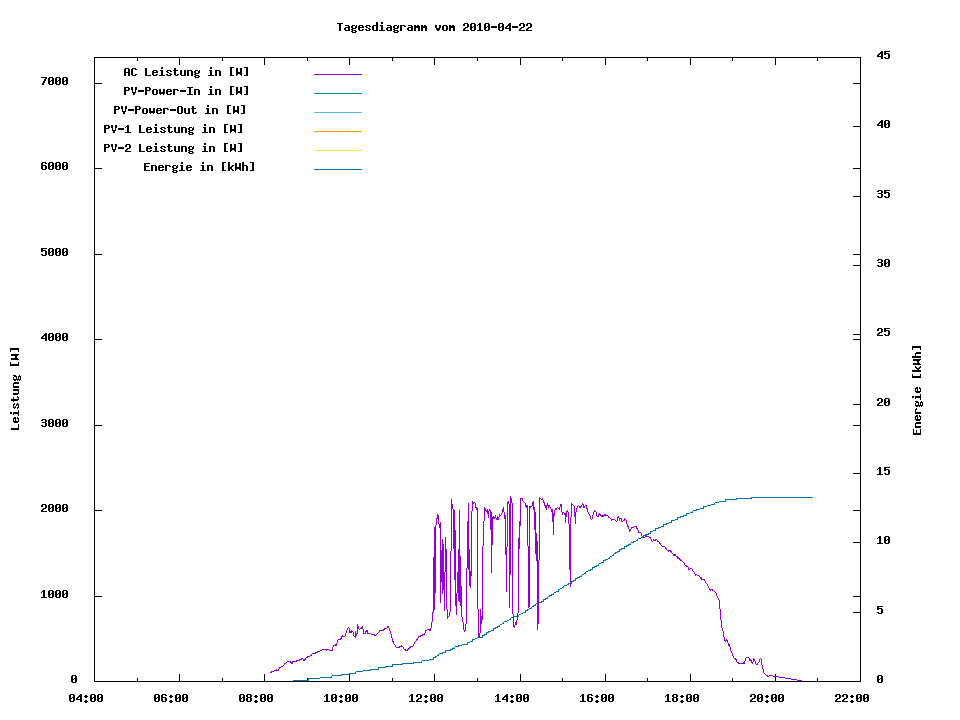Click the yellow line sample for PV-2 Leistung

coord(337,150)
